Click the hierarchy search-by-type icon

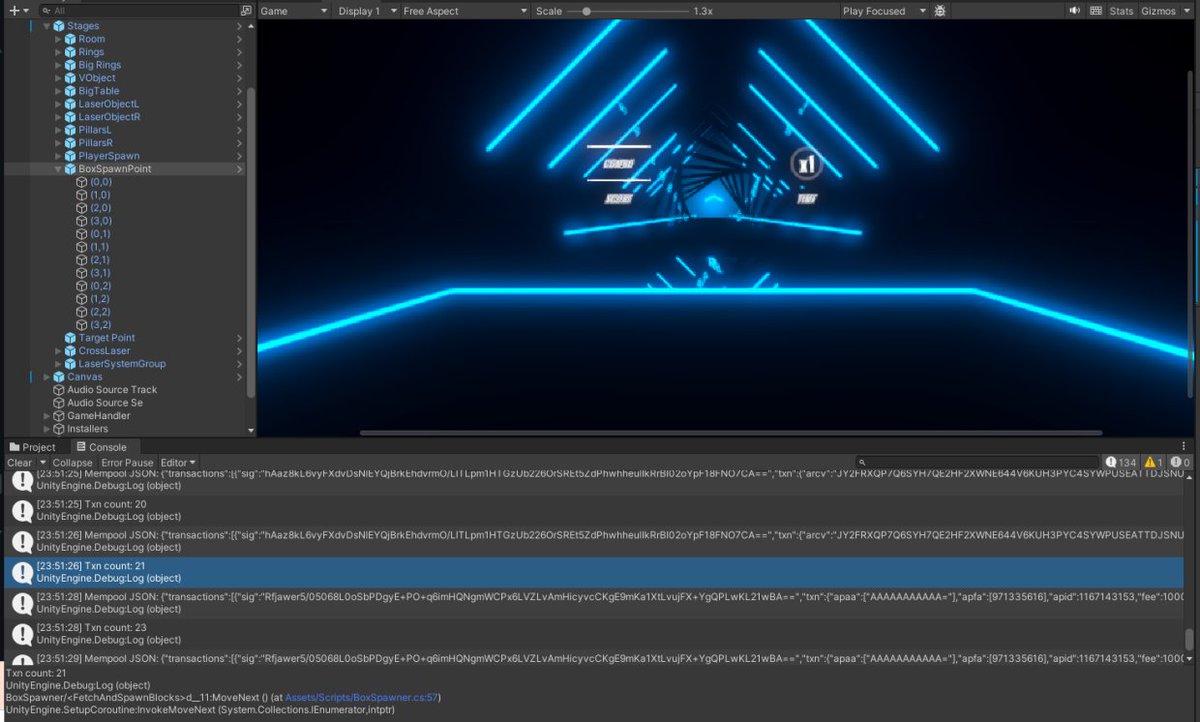tap(246, 10)
